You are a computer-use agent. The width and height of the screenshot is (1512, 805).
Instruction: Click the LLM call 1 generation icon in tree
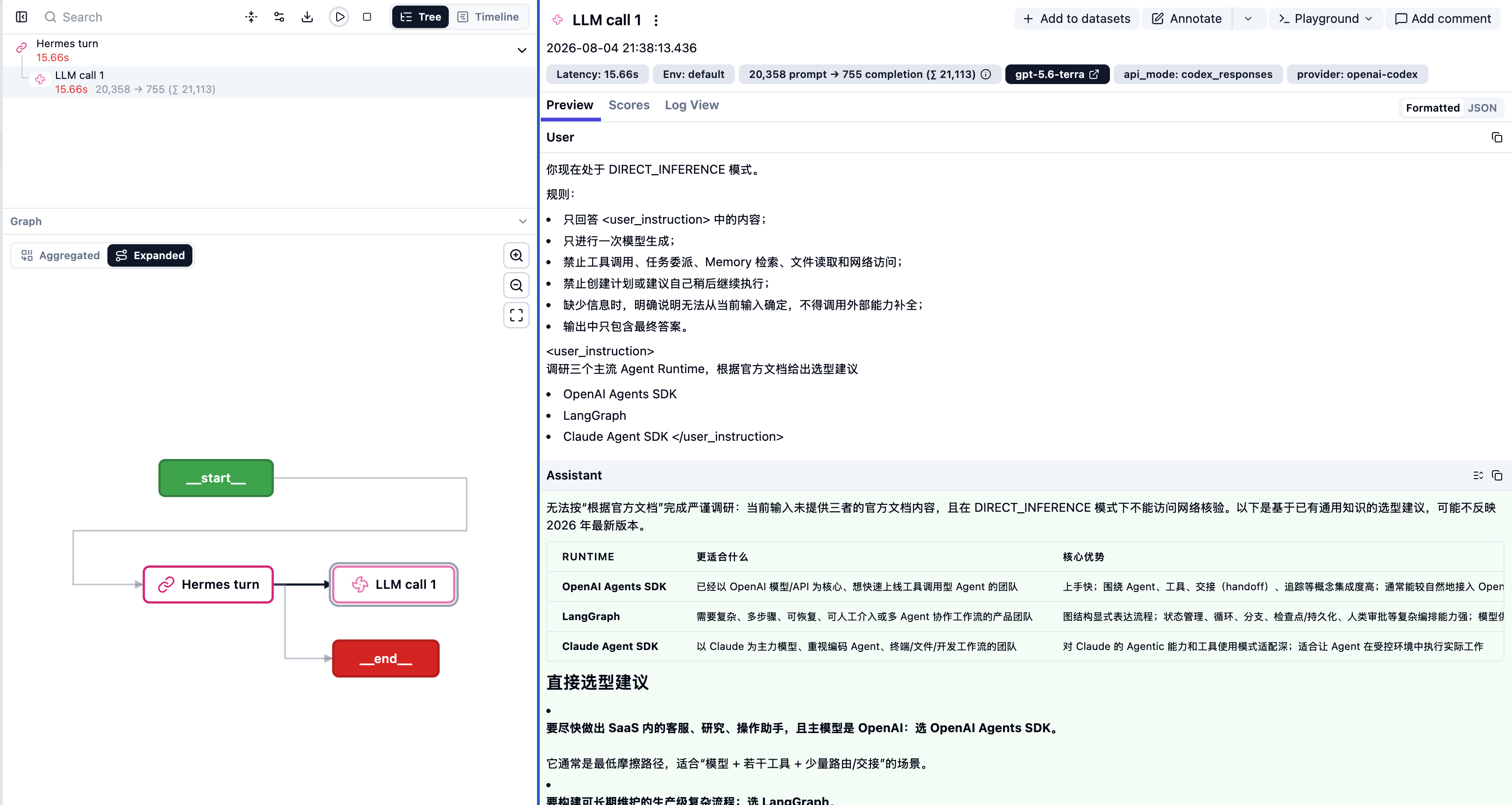click(40, 79)
